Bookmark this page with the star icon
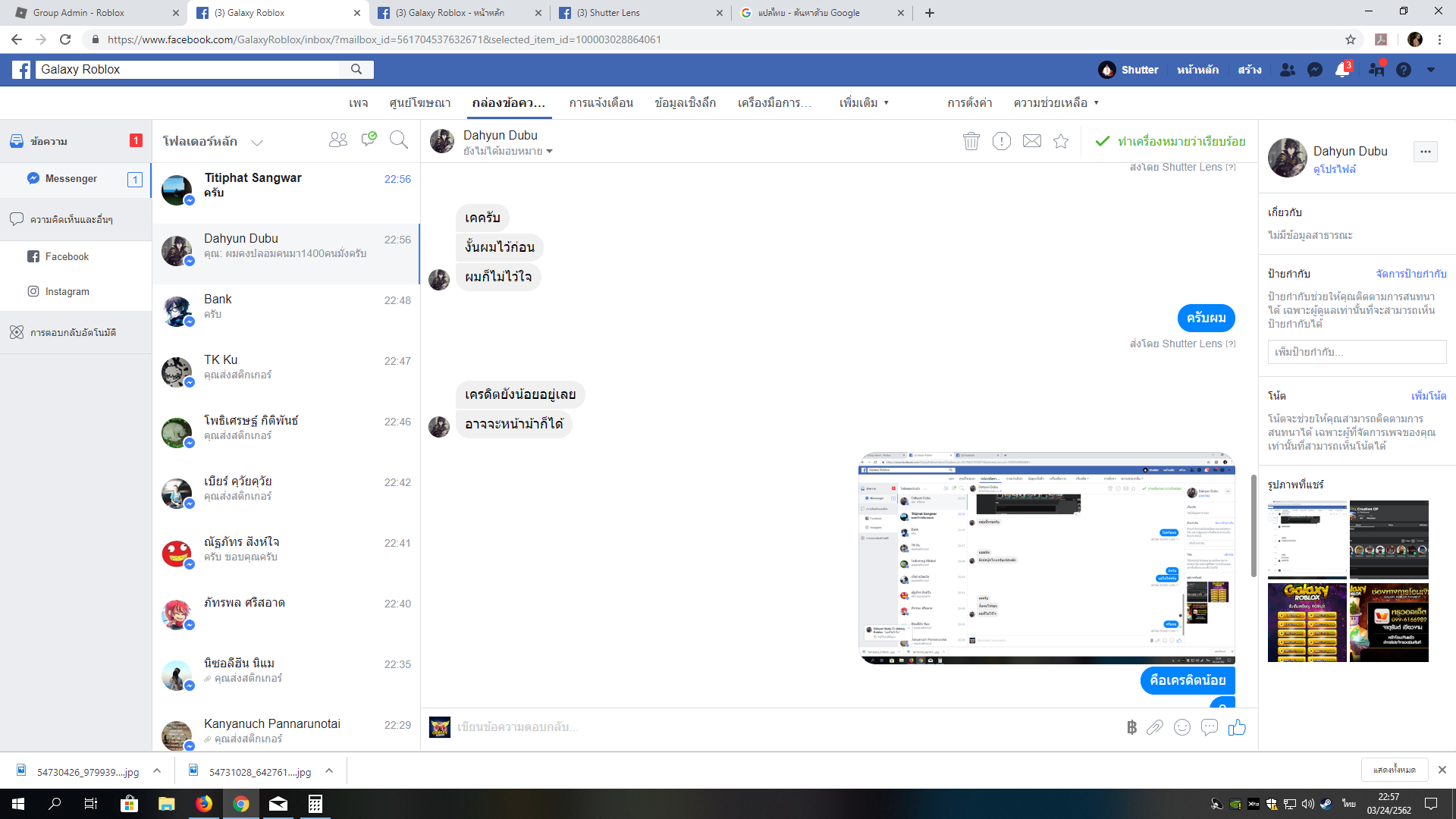 pyautogui.click(x=1351, y=39)
